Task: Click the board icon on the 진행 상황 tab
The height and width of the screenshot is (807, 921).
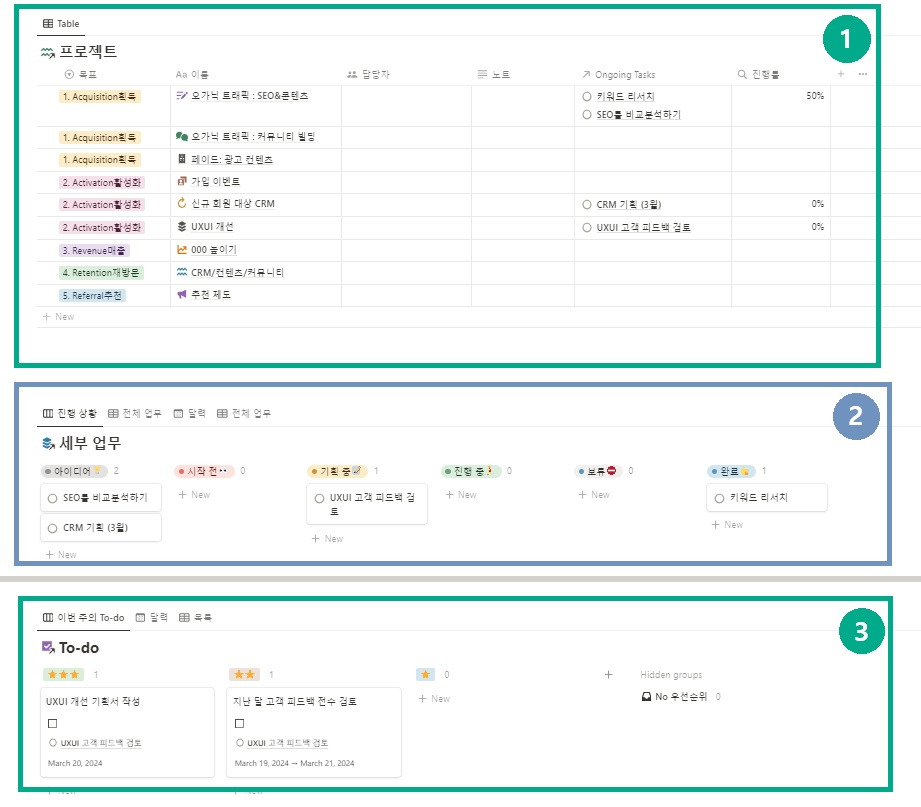Action: 47,412
